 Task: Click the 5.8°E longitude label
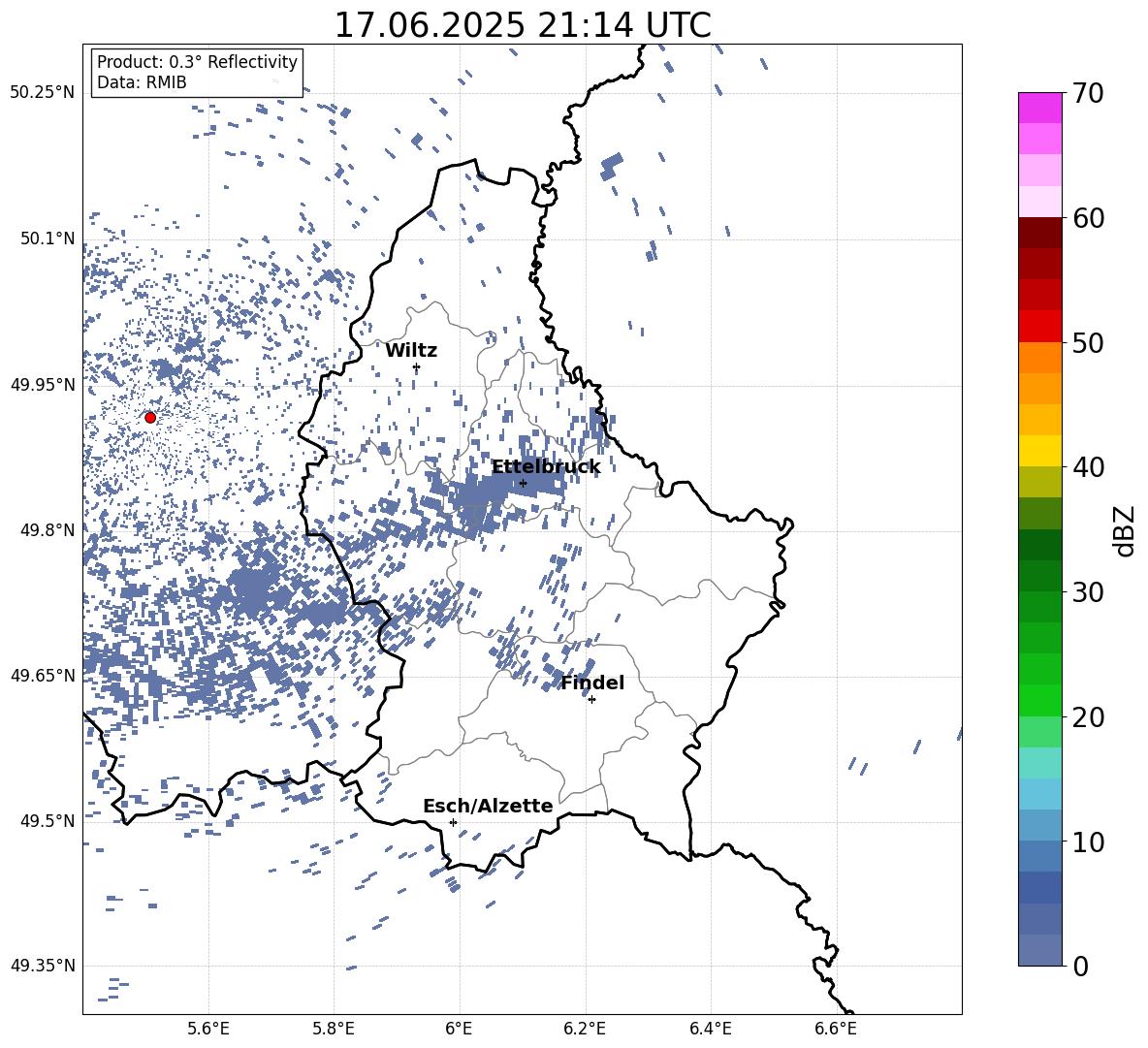tap(334, 1029)
